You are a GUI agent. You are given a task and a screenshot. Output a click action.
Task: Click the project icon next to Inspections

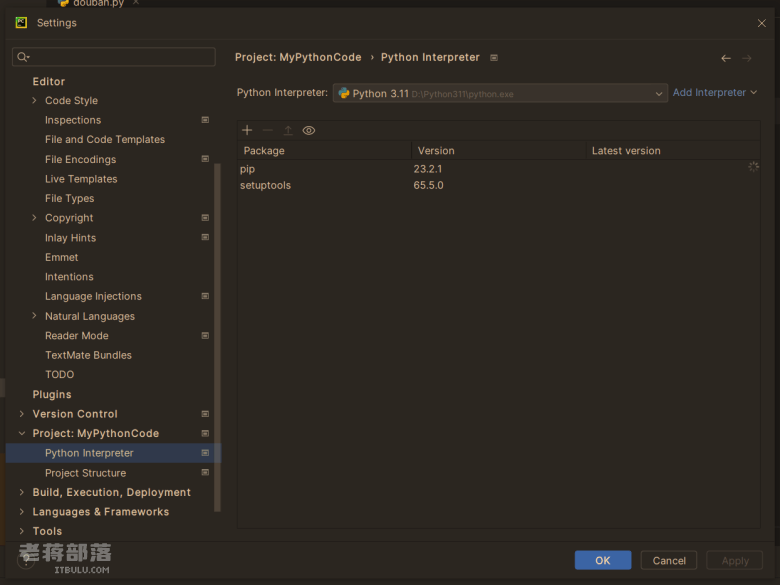click(x=205, y=120)
